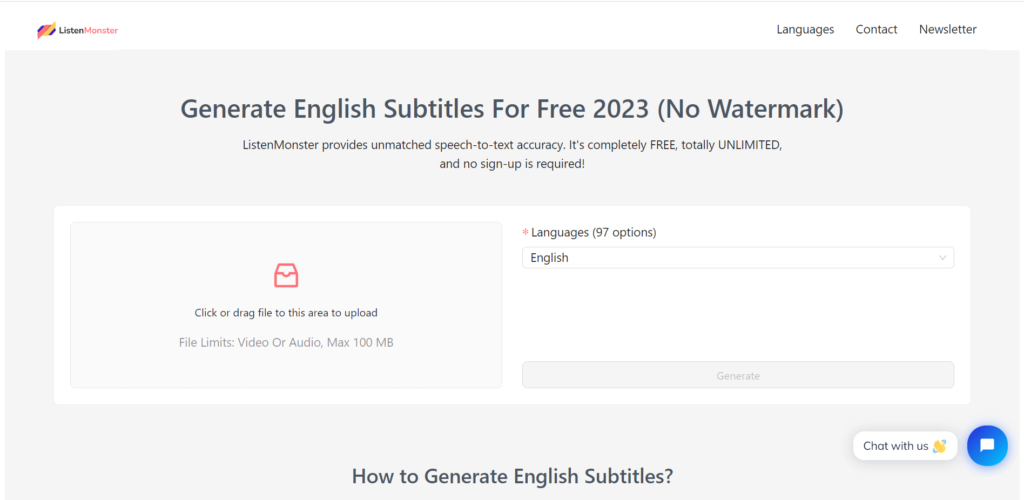Click the ListenMonster brand name text
This screenshot has height=500, width=1024.
(x=88, y=30)
